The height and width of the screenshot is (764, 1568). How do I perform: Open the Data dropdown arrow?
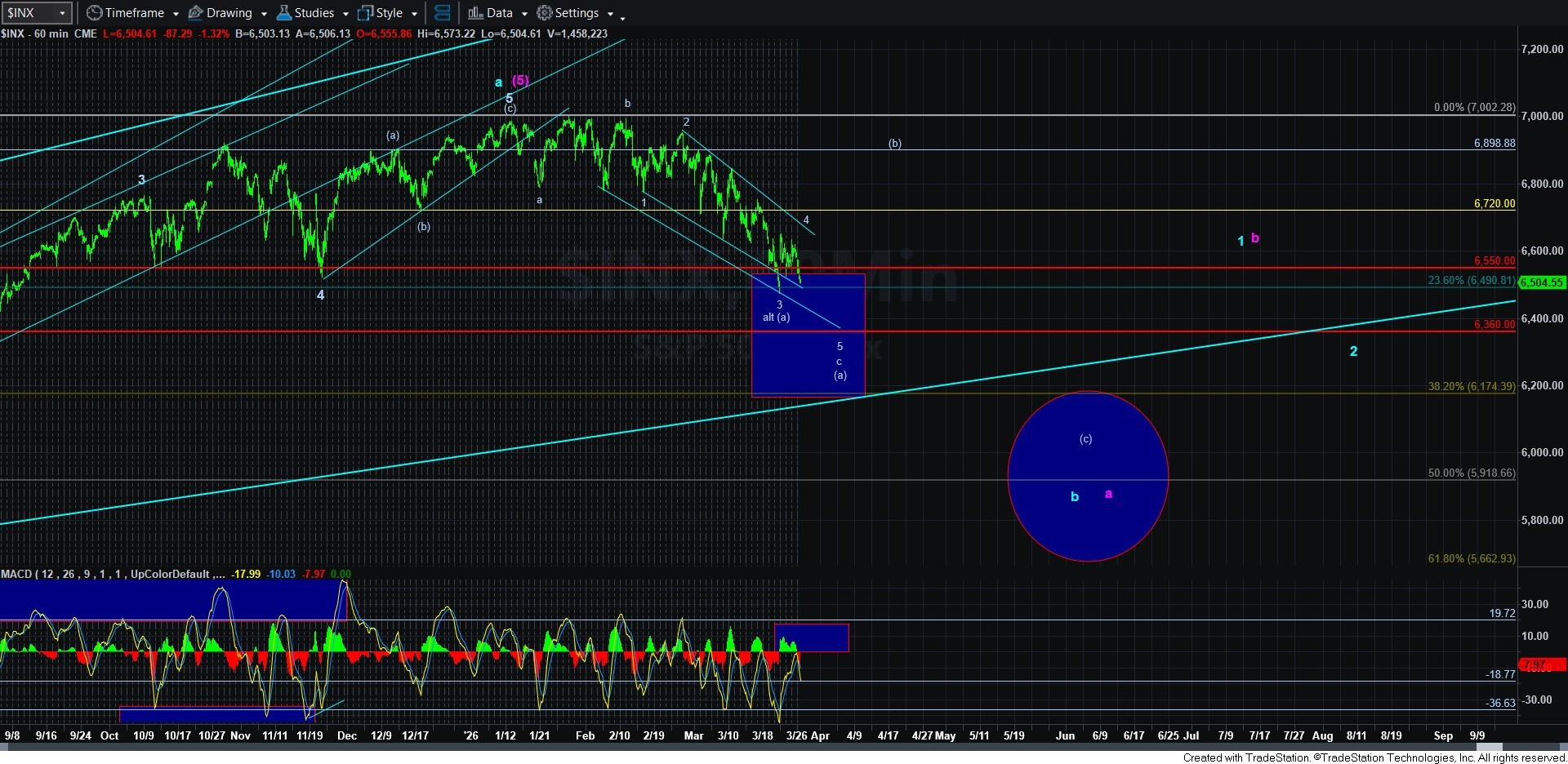[x=524, y=14]
